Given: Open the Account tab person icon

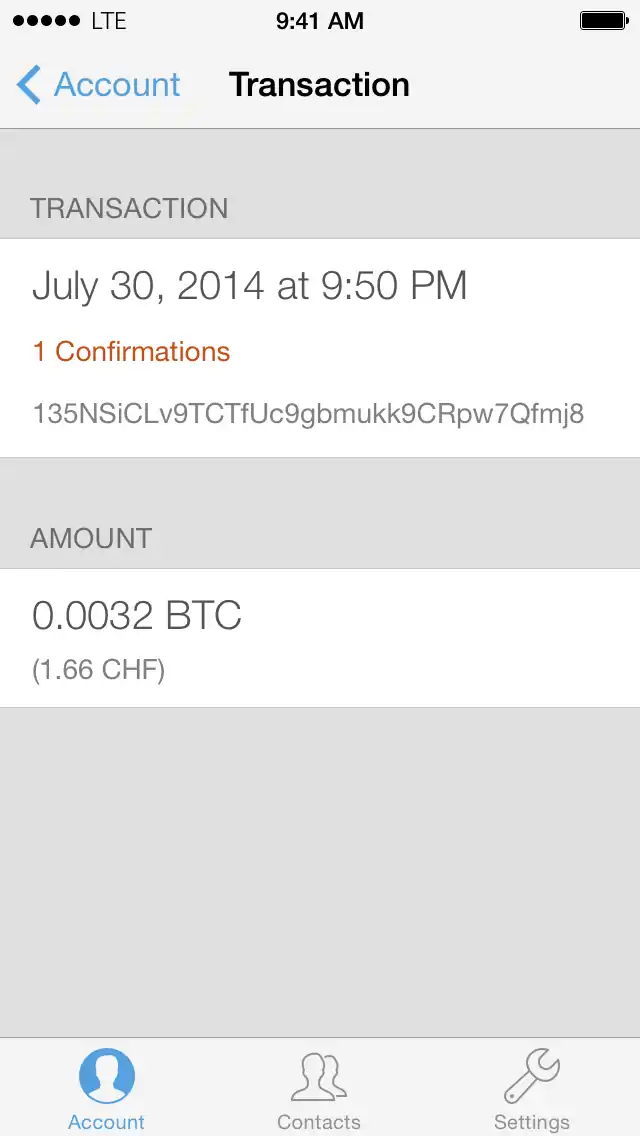Looking at the screenshot, I should pos(106,1076).
